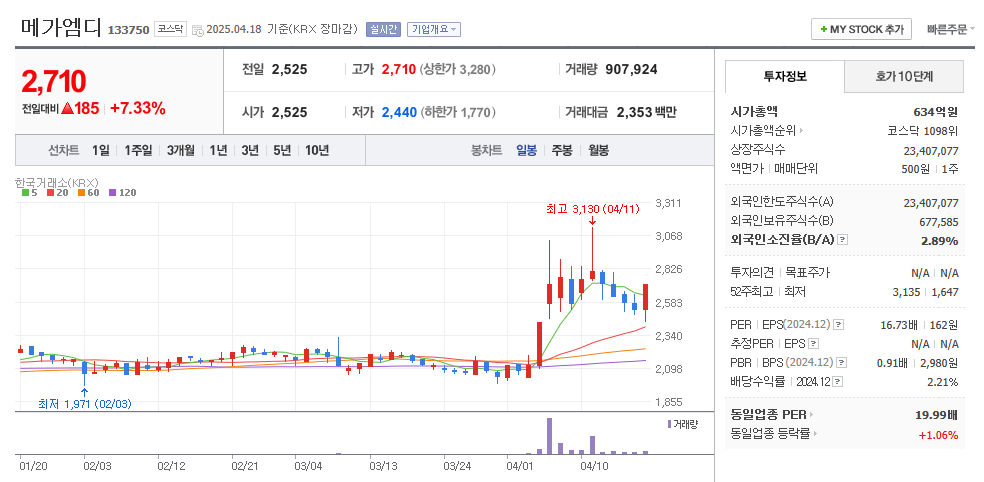Click the orange 60-day moving average swatch
Screen dimensions: 984x482
point(81,193)
